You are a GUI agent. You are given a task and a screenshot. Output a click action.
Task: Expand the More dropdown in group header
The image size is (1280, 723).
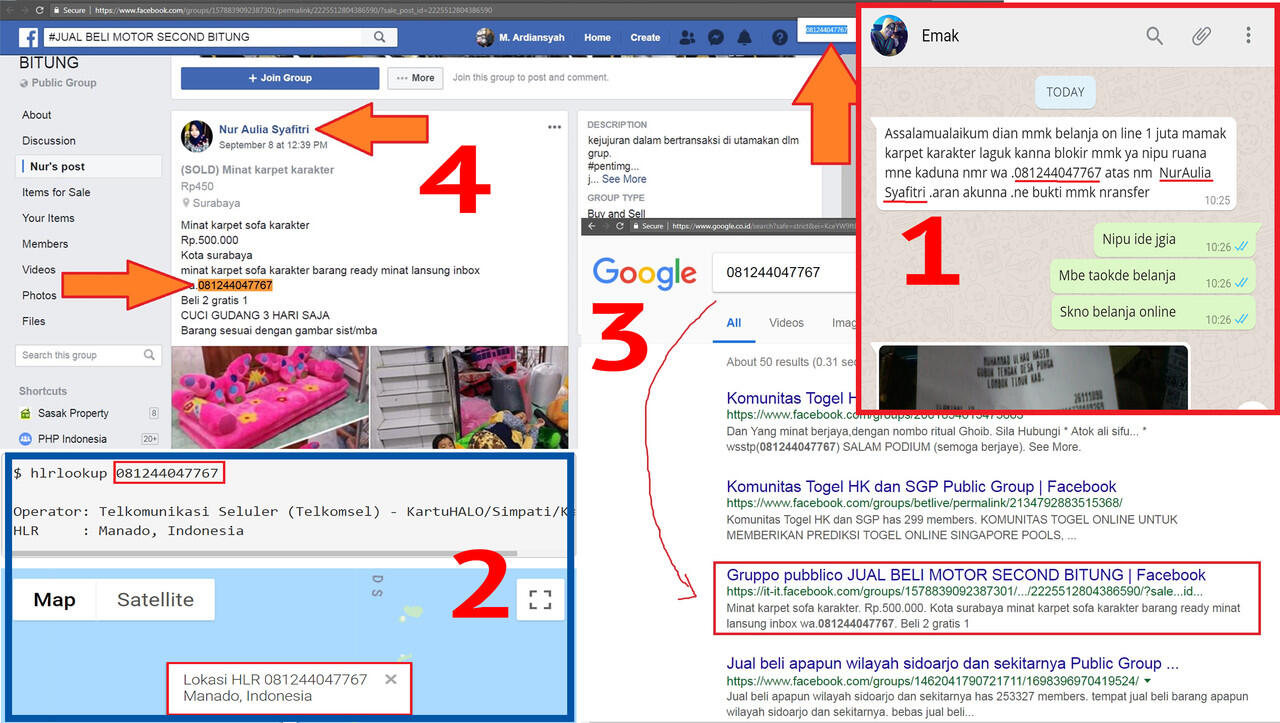click(415, 78)
